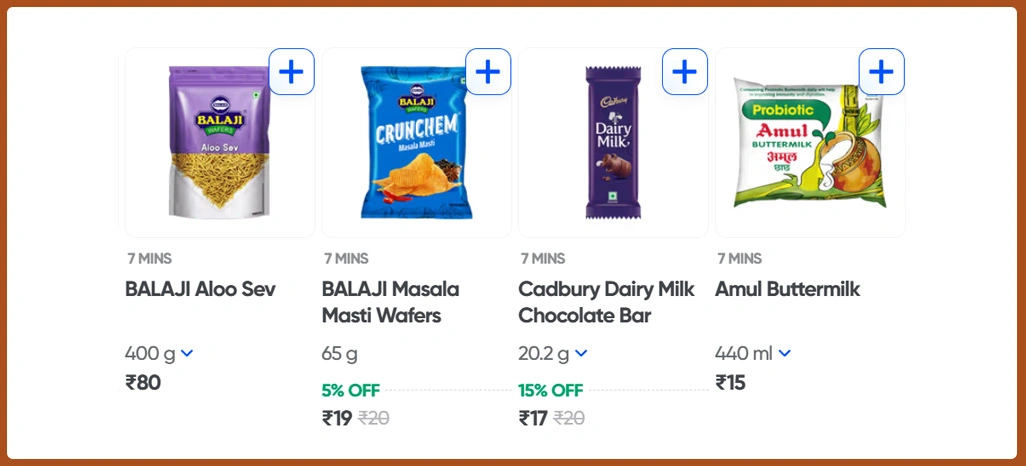This screenshot has width=1026, height=466.
Task: Click the 65 g weight label
Action: pyautogui.click(x=340, y=353)
